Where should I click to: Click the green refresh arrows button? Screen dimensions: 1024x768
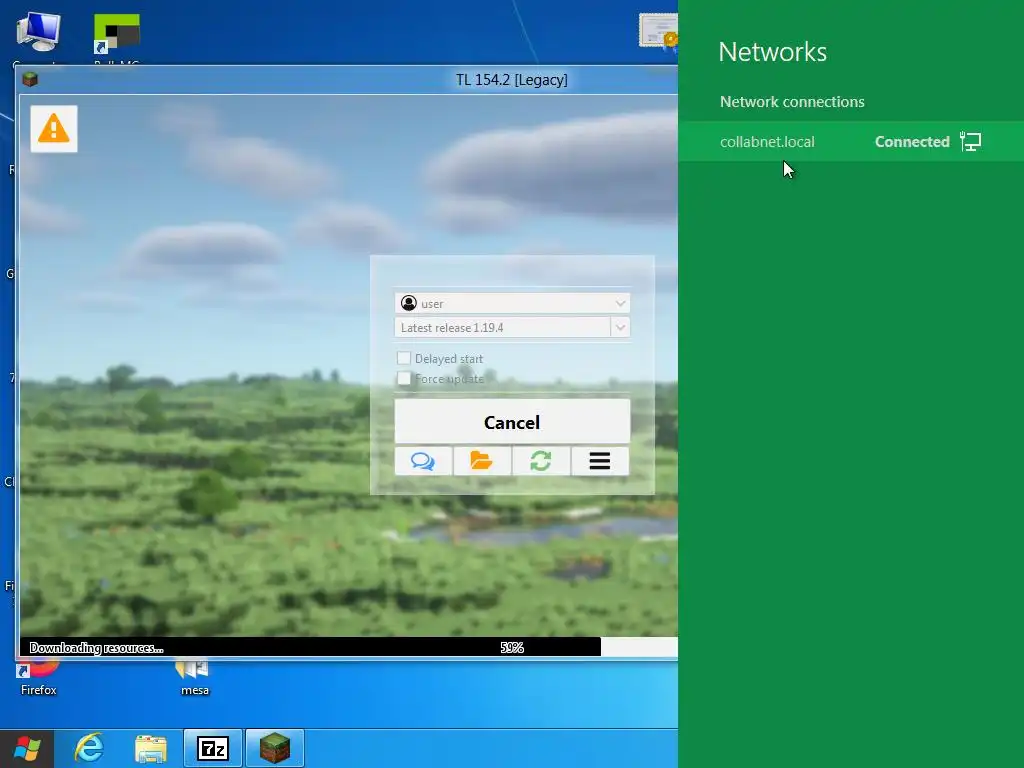click(541, 461)
